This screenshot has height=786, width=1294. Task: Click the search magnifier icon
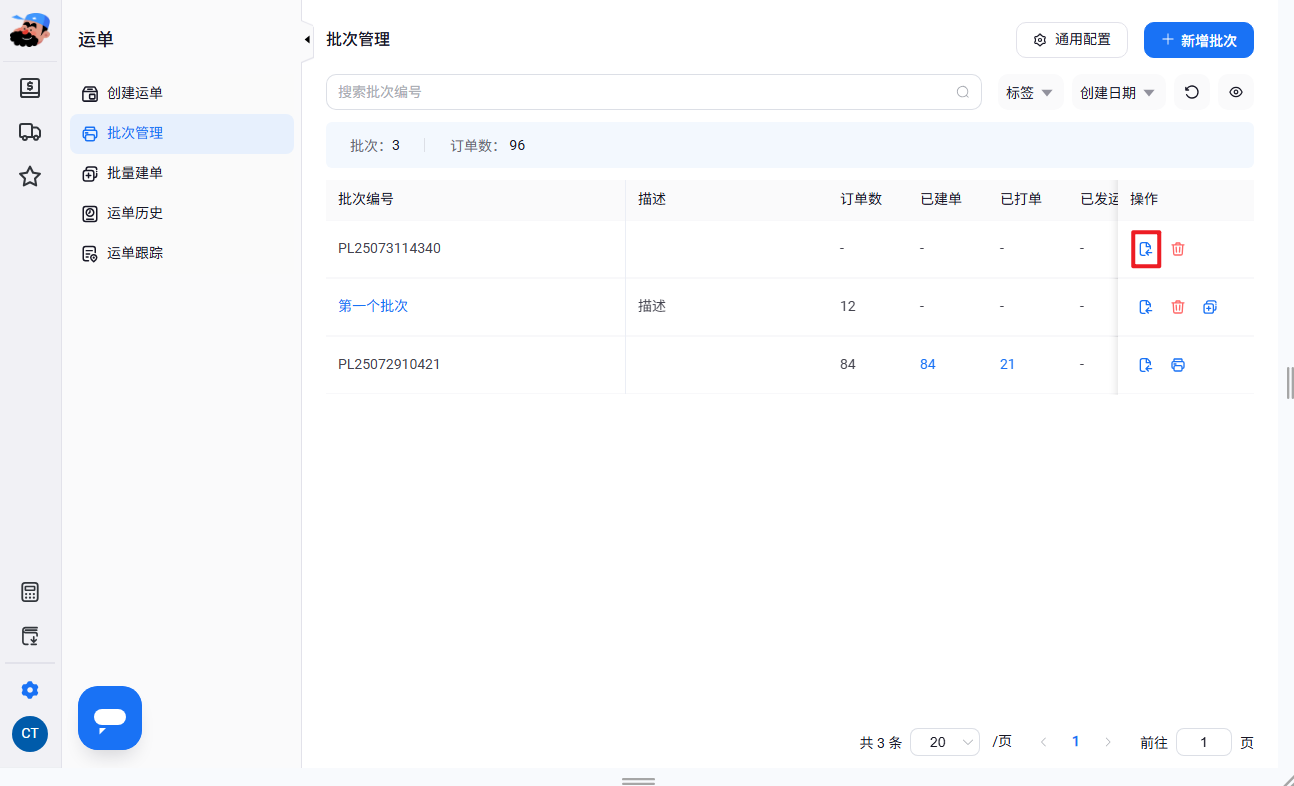coord(963,92)
